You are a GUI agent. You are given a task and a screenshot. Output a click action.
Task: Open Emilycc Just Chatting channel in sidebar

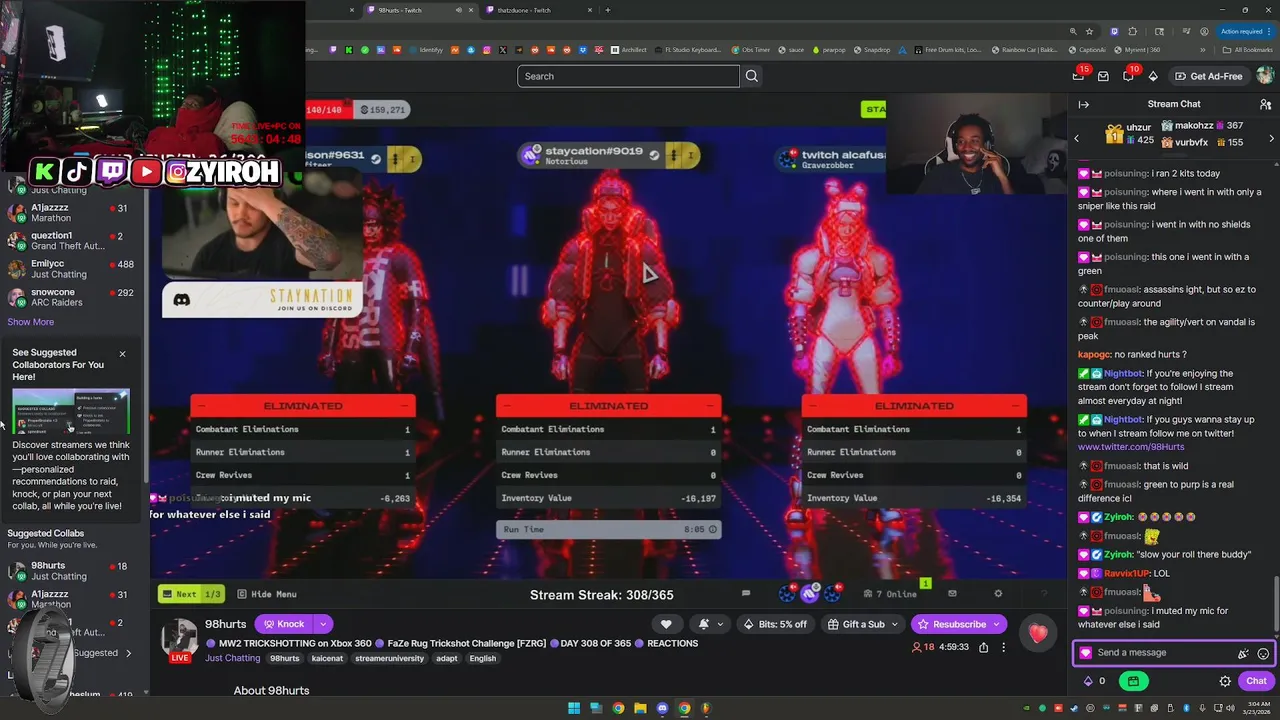click(x=72, y=269)
